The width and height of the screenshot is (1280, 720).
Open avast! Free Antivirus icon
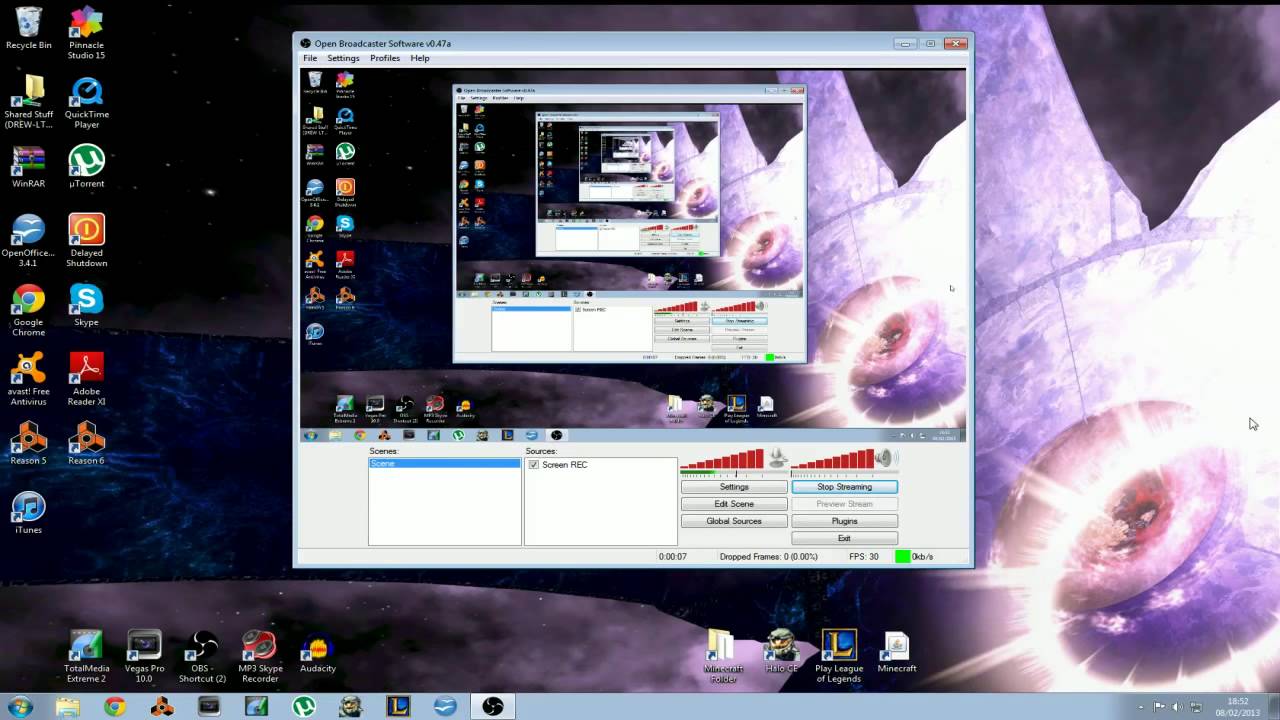pyautogui.click(x=29, y=379)
